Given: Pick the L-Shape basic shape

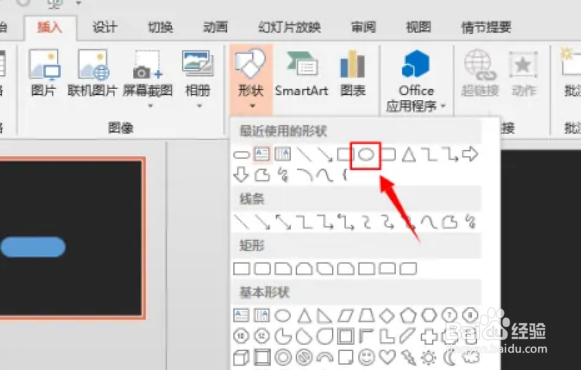Looking at the screenshot, I should [x=387, y=336].
